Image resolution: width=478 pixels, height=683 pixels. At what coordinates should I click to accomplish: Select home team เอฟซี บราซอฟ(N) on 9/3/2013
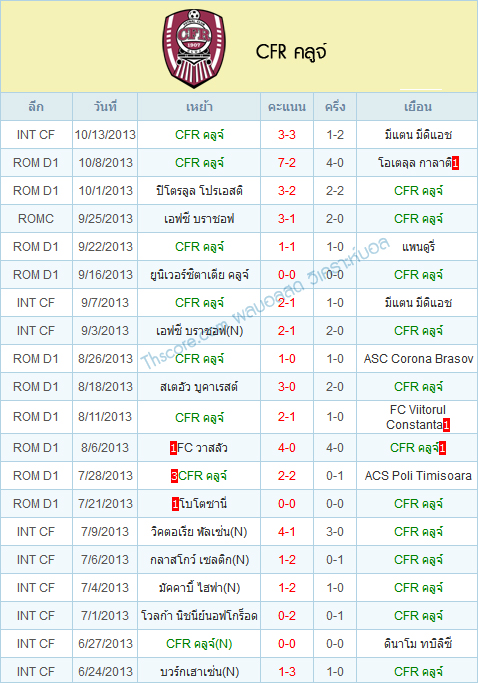(199, 331)
